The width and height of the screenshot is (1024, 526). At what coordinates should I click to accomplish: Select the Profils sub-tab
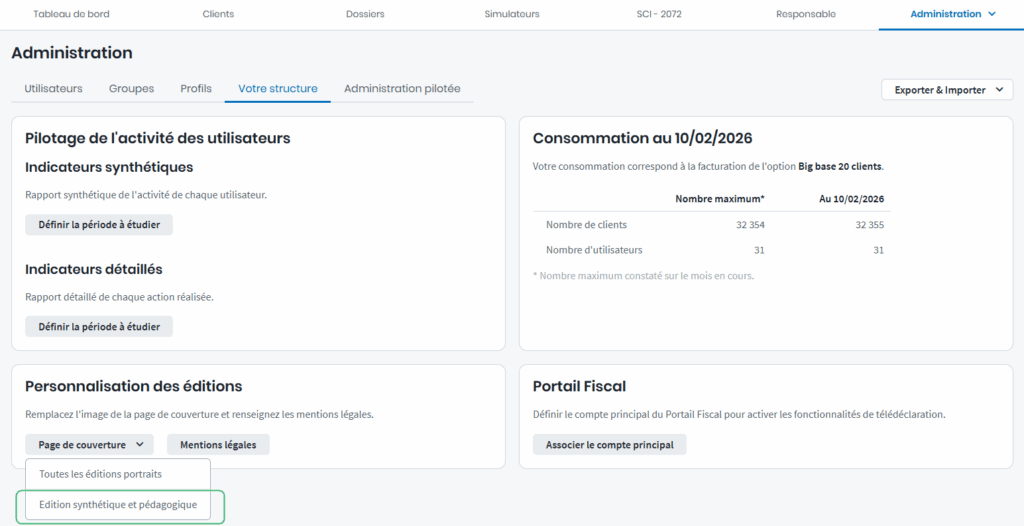[x=196, y=89]
